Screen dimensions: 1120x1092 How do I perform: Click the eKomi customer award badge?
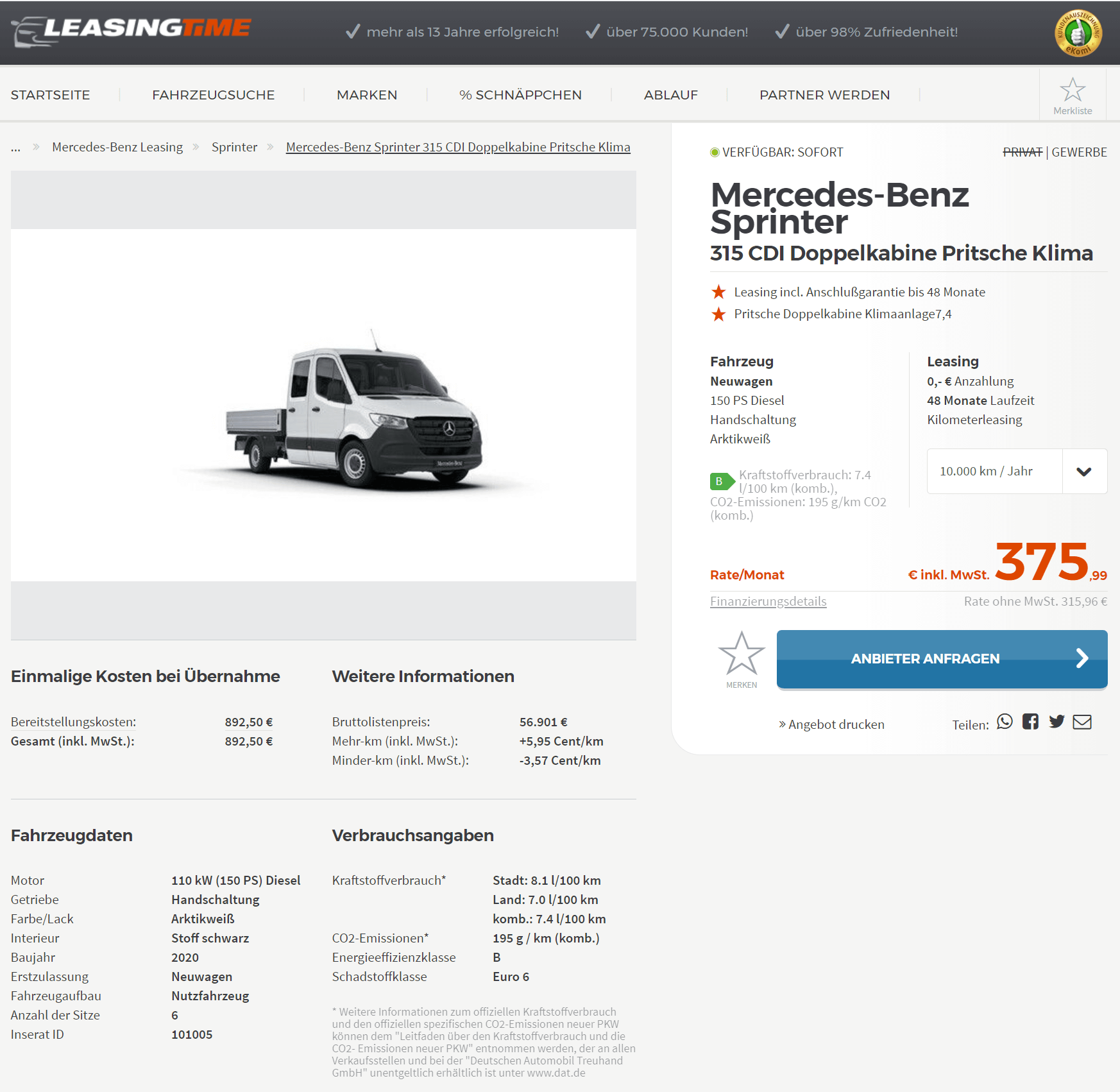(1078, 33)
